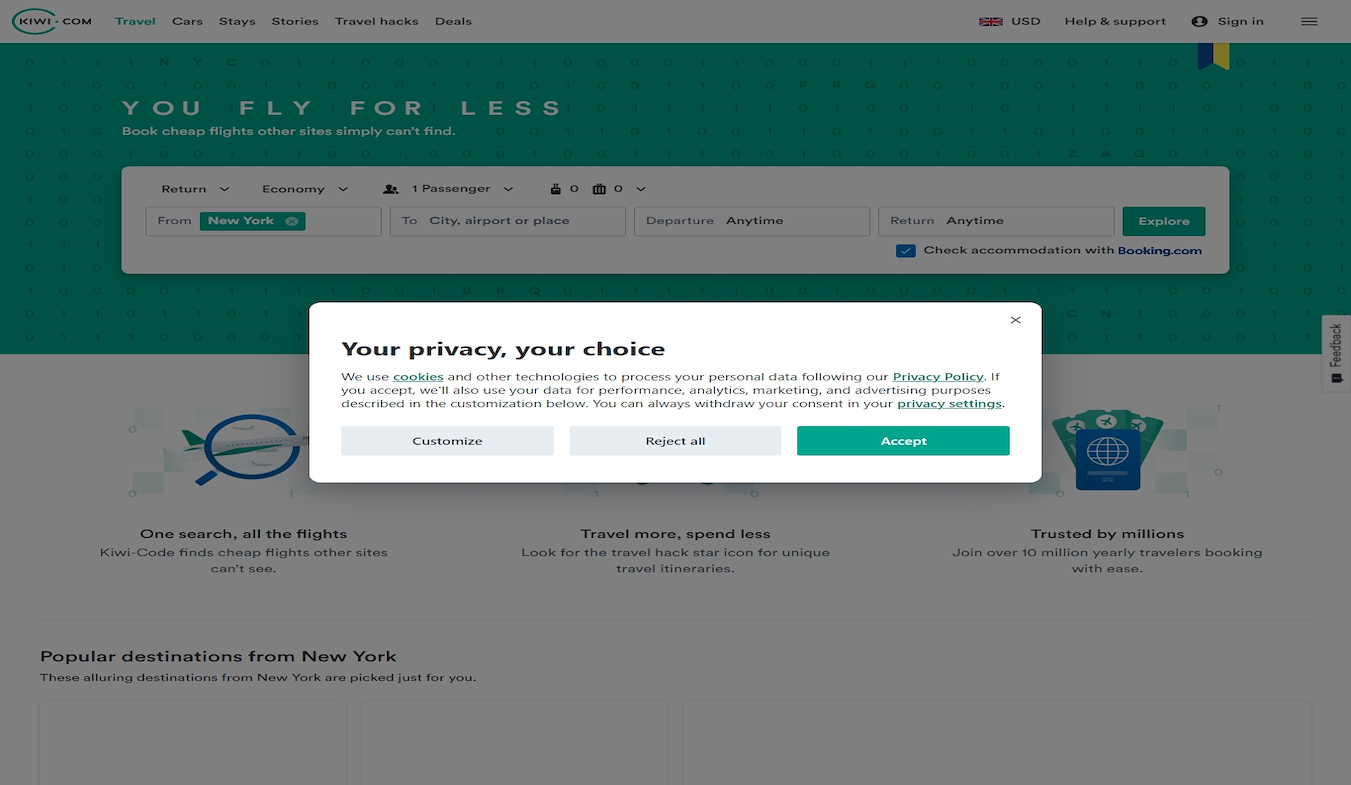Click the From field New York tag
Viewport: 1351px width, 785px height.
[252, 221]
